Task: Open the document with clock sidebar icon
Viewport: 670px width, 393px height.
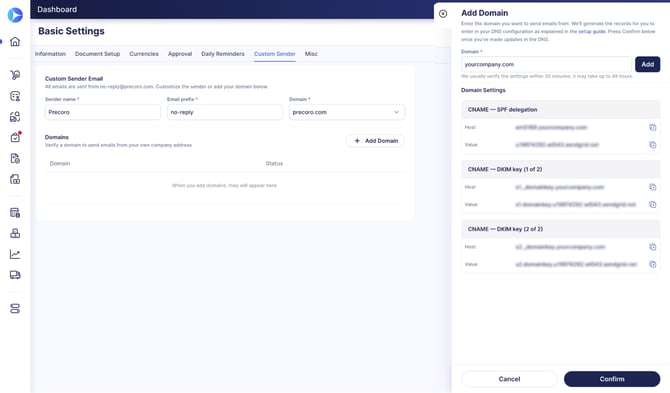Action: pyautogui.click(x=15, y=158)
